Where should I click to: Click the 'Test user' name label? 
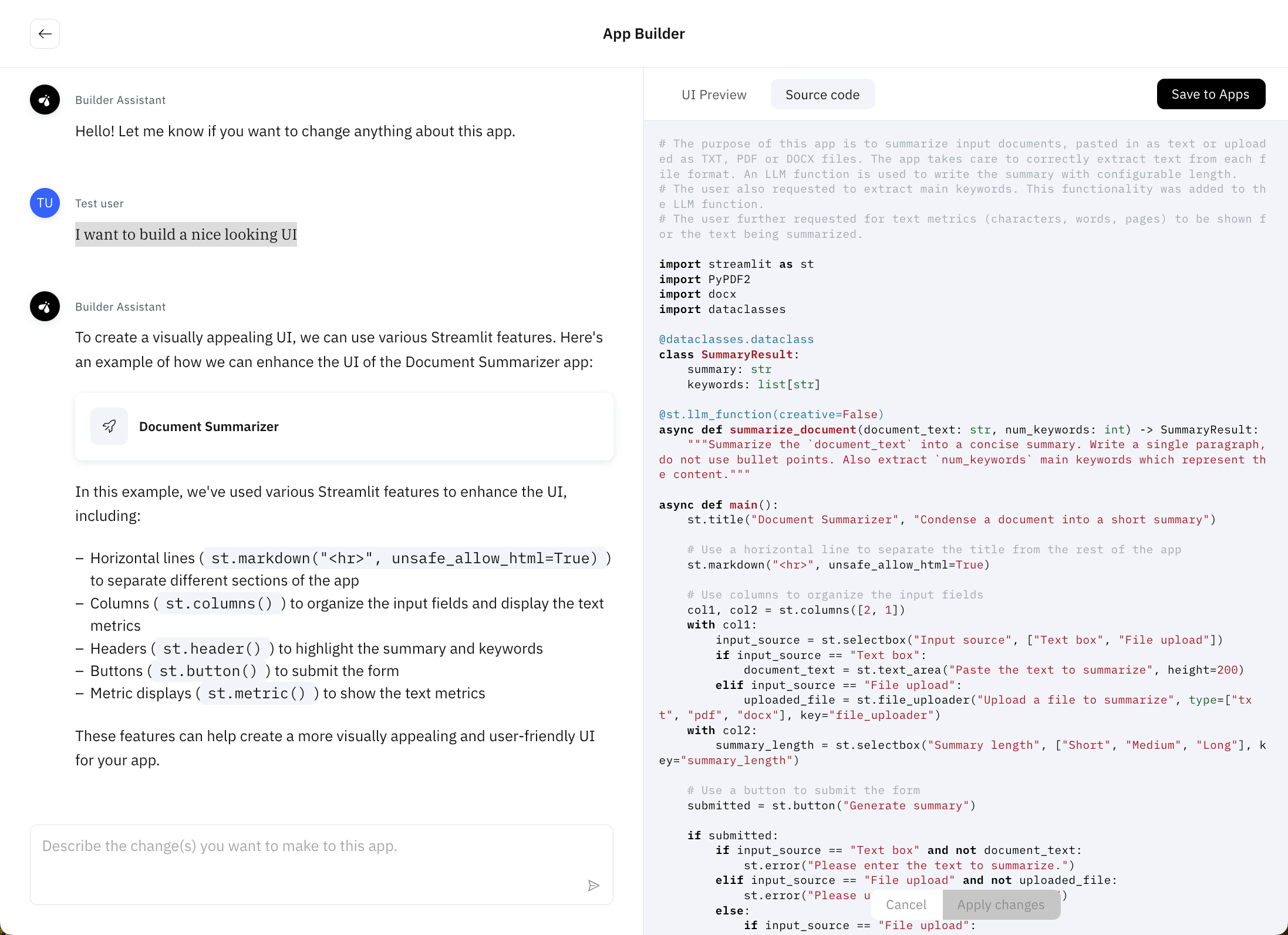point(99,203)
